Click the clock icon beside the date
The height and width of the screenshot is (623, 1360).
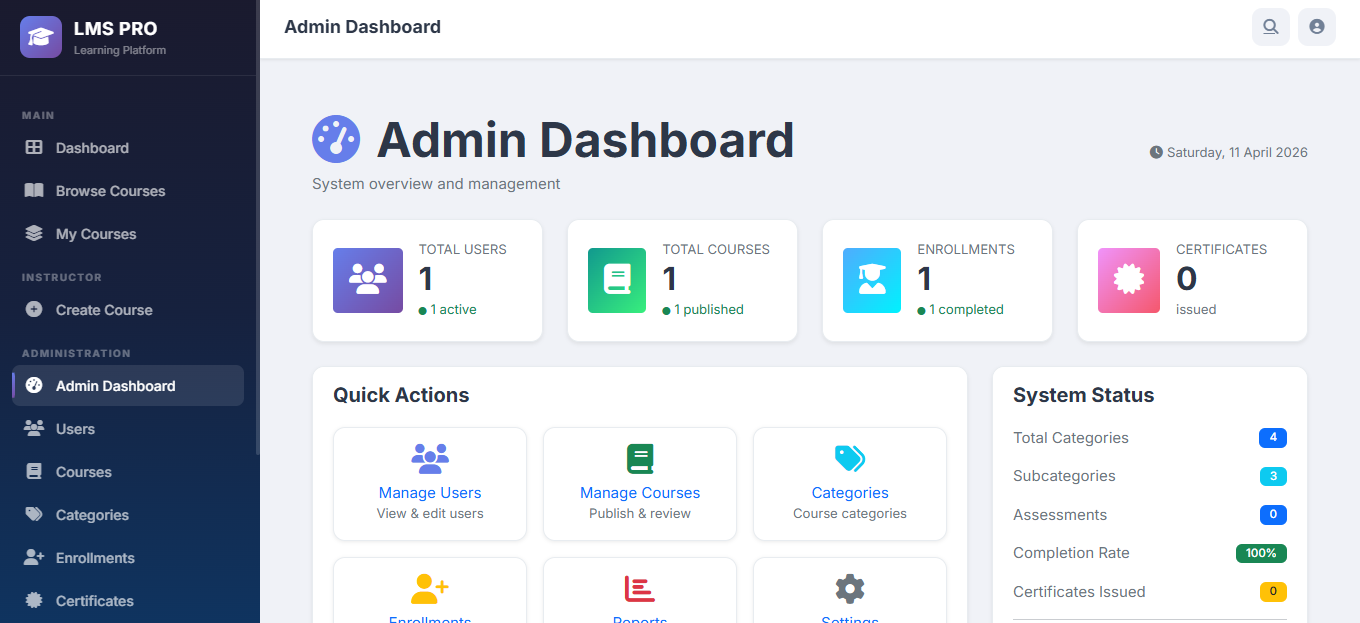pos(1156,153)
